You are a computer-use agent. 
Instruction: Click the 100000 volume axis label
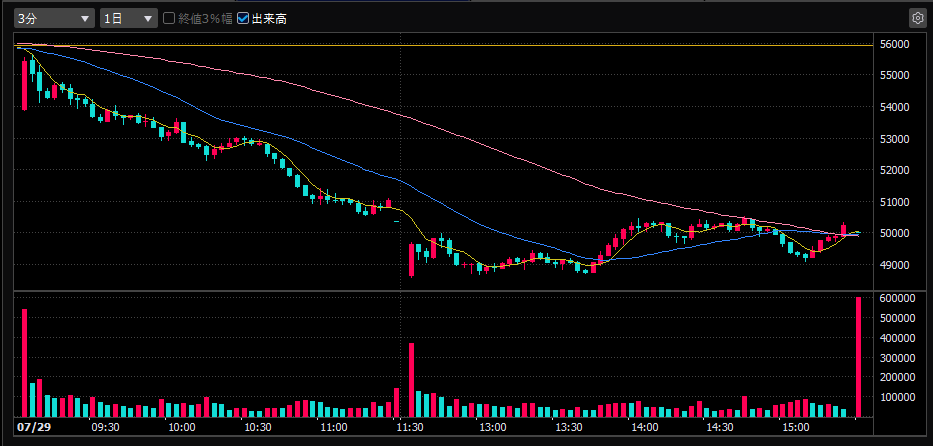pyautogui.click(x=896, y=397)
